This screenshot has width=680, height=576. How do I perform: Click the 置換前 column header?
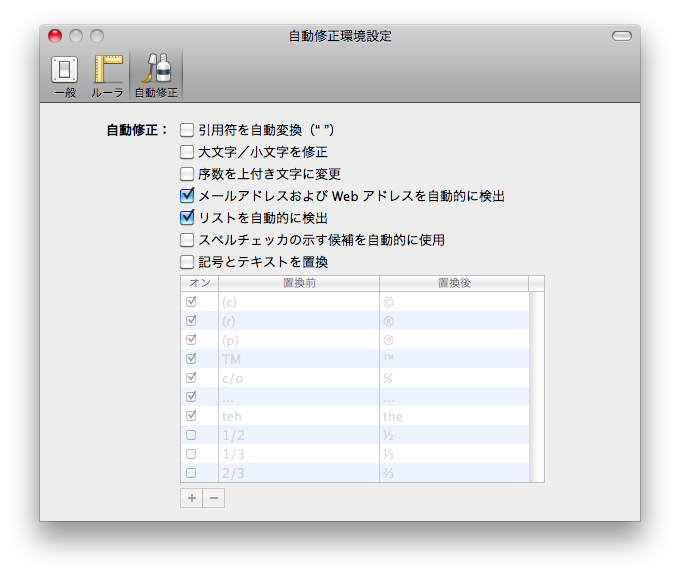pyautogui.click(x=299, y=283)
